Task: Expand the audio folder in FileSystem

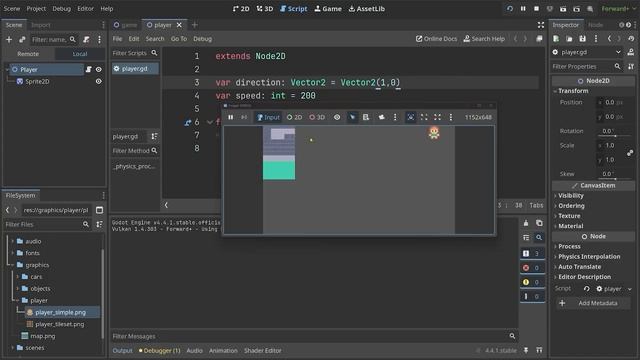Action: (13, 241)
